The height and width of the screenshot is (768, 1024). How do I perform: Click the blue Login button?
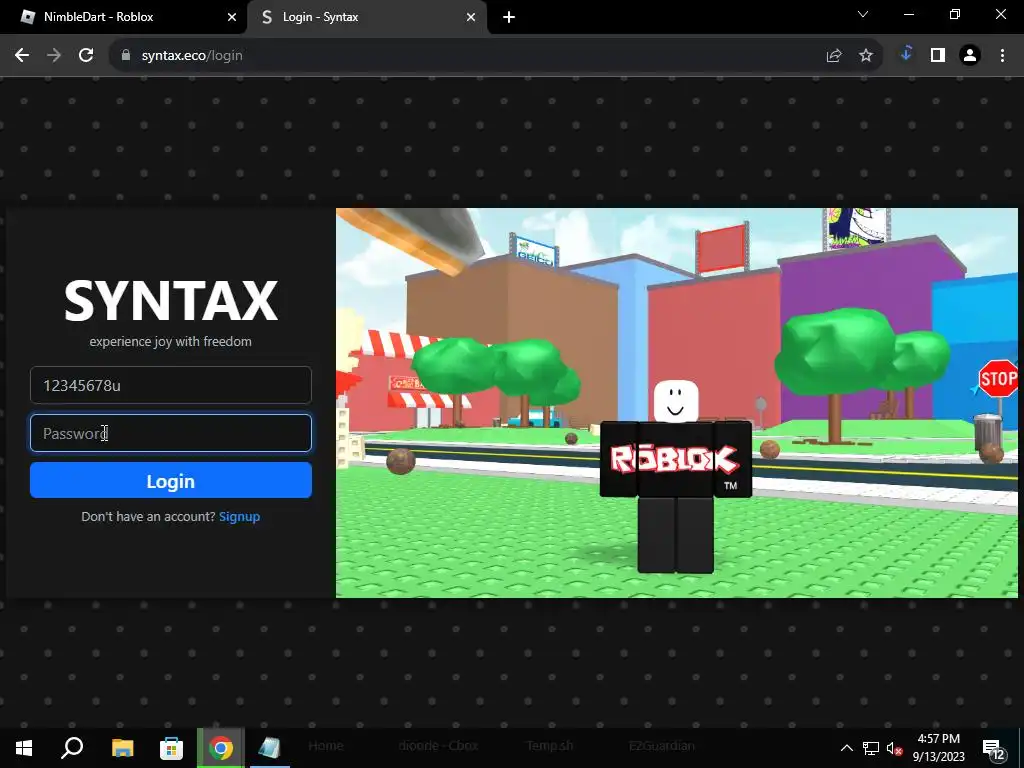170,481
